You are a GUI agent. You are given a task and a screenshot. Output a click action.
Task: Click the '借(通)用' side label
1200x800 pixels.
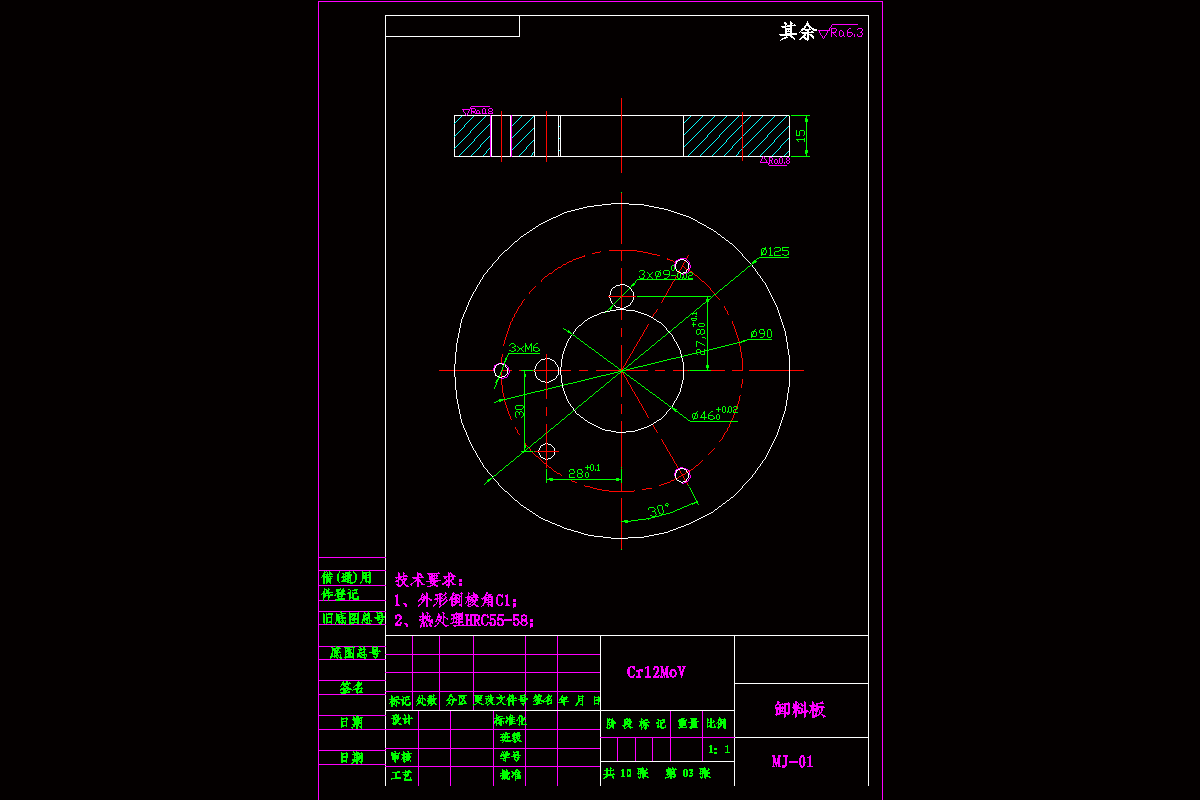point(347,578)
